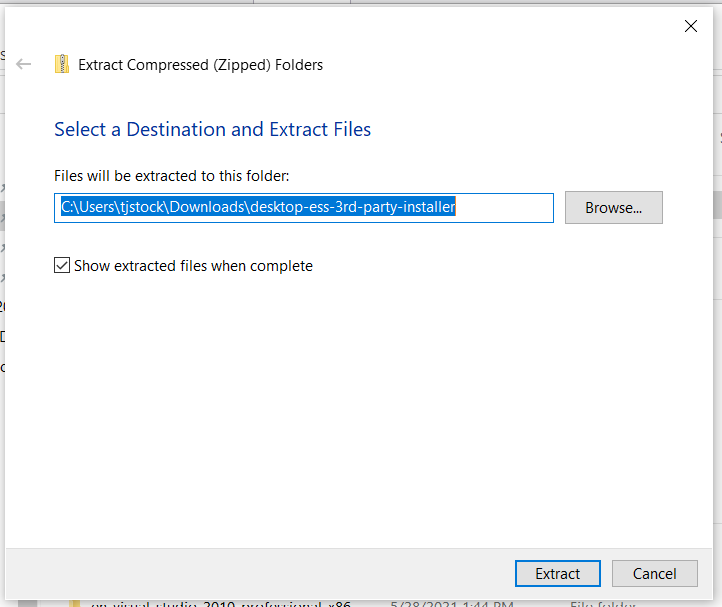This screenshot has width=722, height=607.
Task: Click the back arrow in dialog header
Action: click(24, 64)
